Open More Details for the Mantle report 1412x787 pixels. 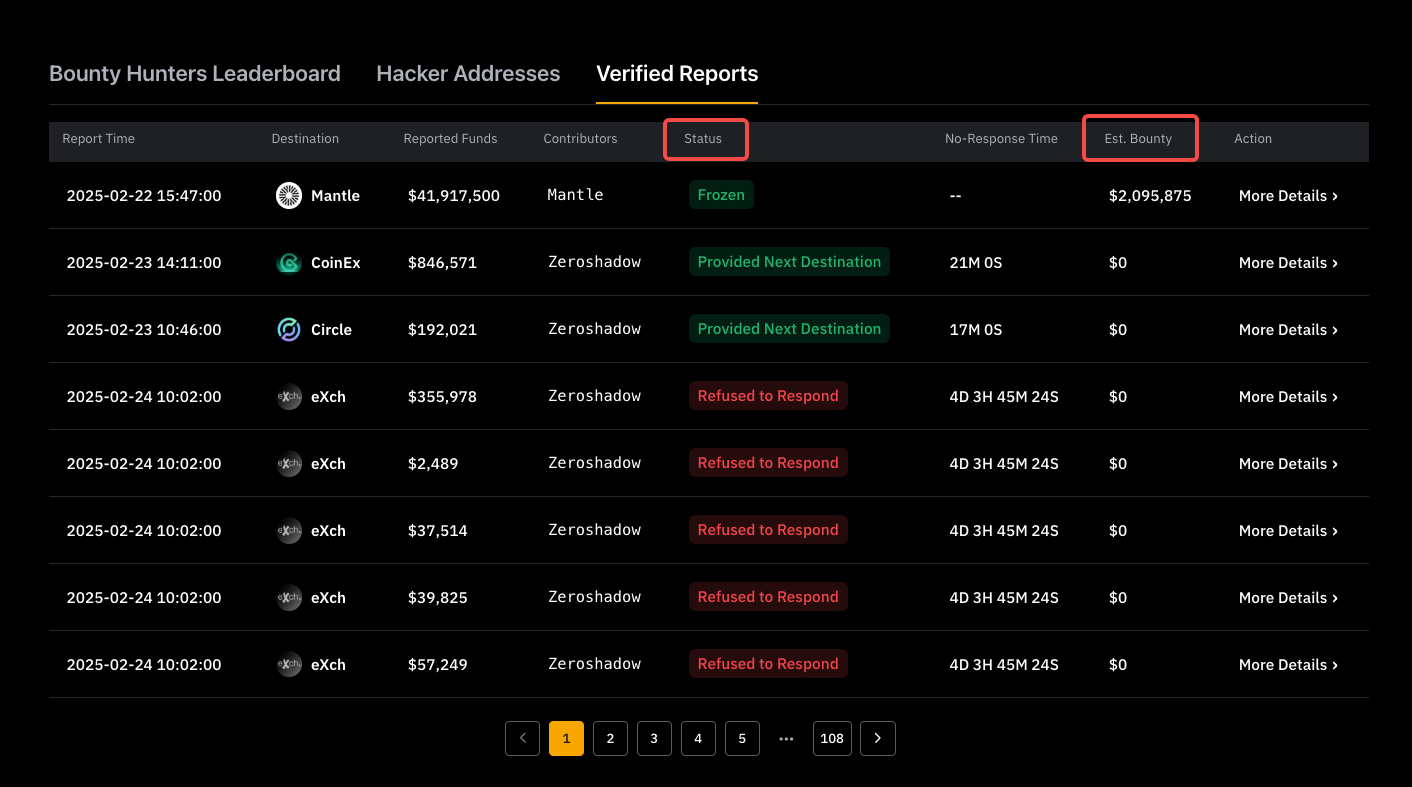pos(1288,196)
